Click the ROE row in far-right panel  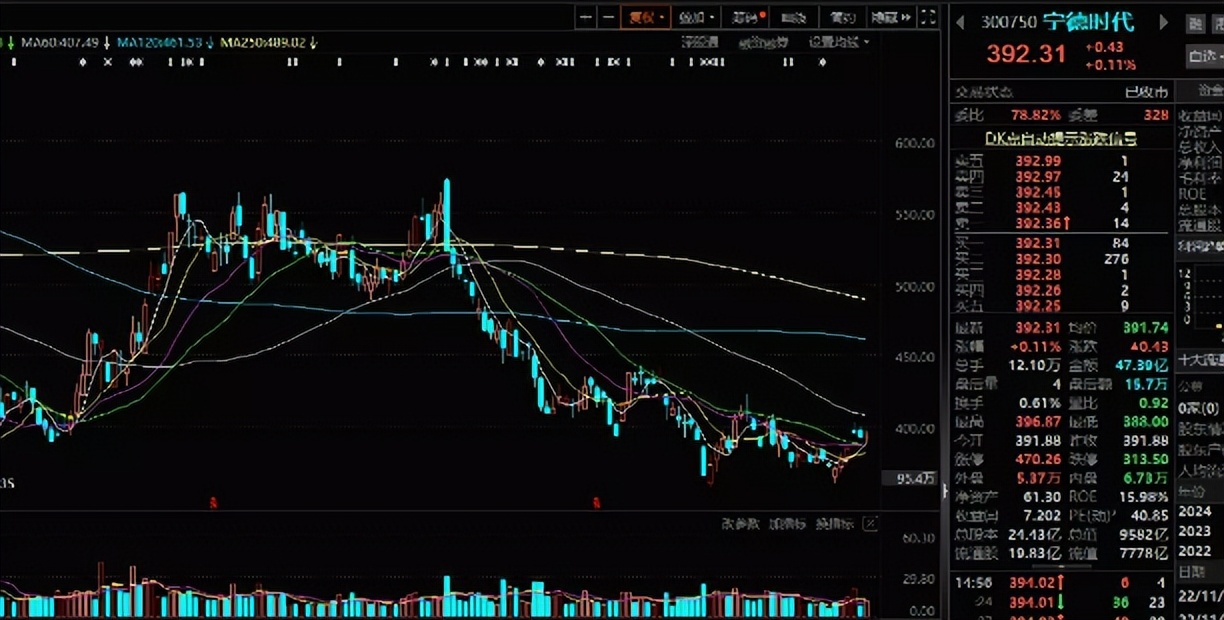coord(1200,194)
